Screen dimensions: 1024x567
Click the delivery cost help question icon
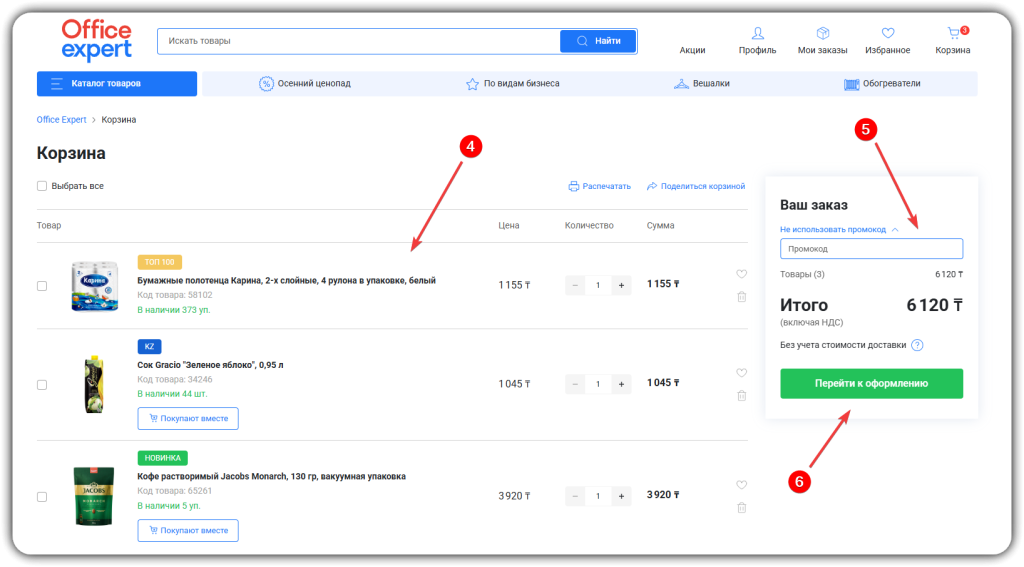(x=917, y=345)
